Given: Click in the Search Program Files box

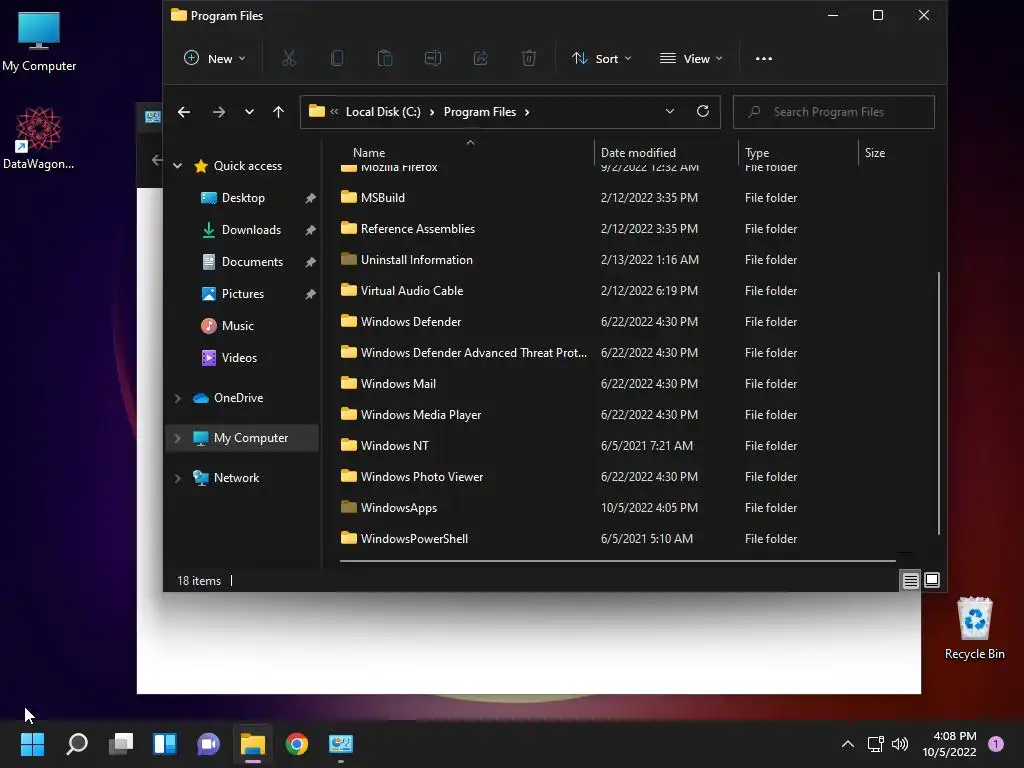Looking at the screenshot, I should pyautogui.click(x=834, y=112).
